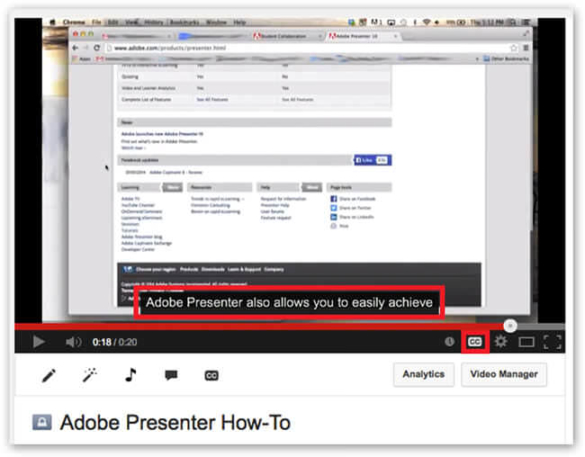
Task: Switch to theater mode view
Action: (526, 342)
